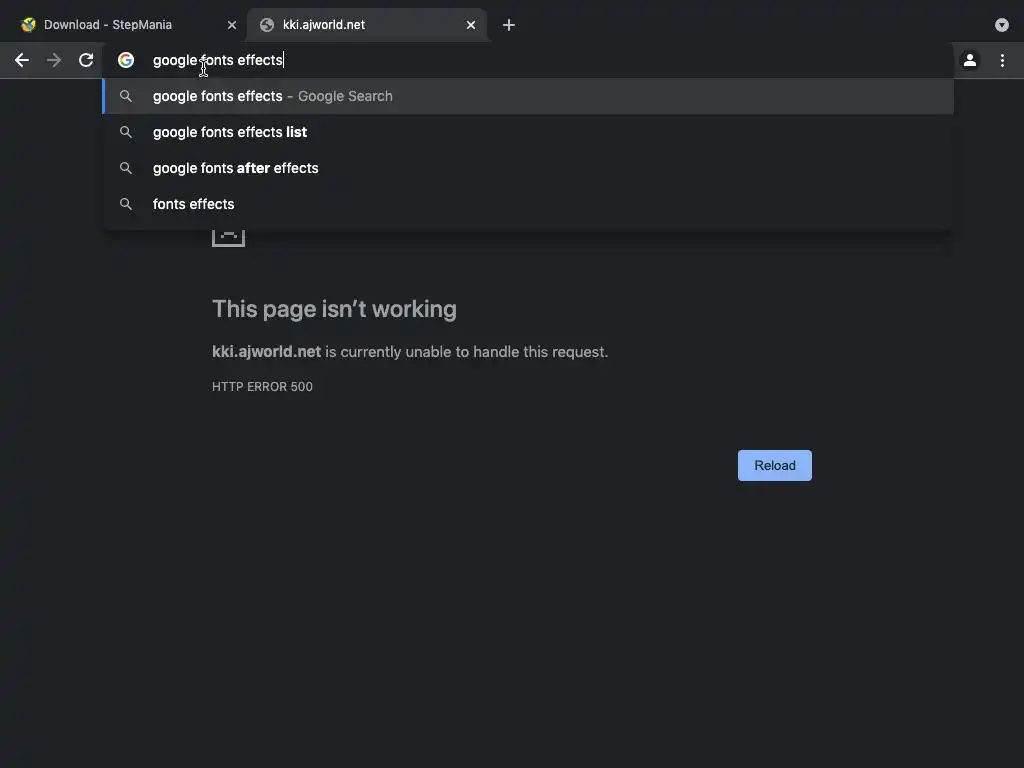The image size is (1024, 768).
Task: Close the Download - StepMania tab
Action: click(232, 25)
